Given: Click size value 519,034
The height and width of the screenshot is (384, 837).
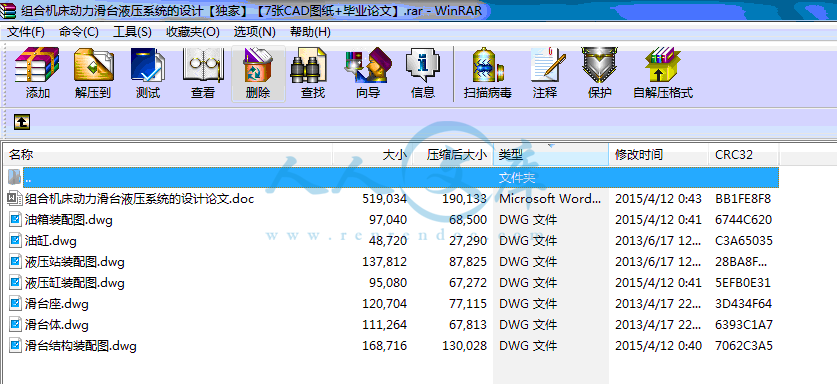Looking at the screenshot, I should (x=384, y=199).
